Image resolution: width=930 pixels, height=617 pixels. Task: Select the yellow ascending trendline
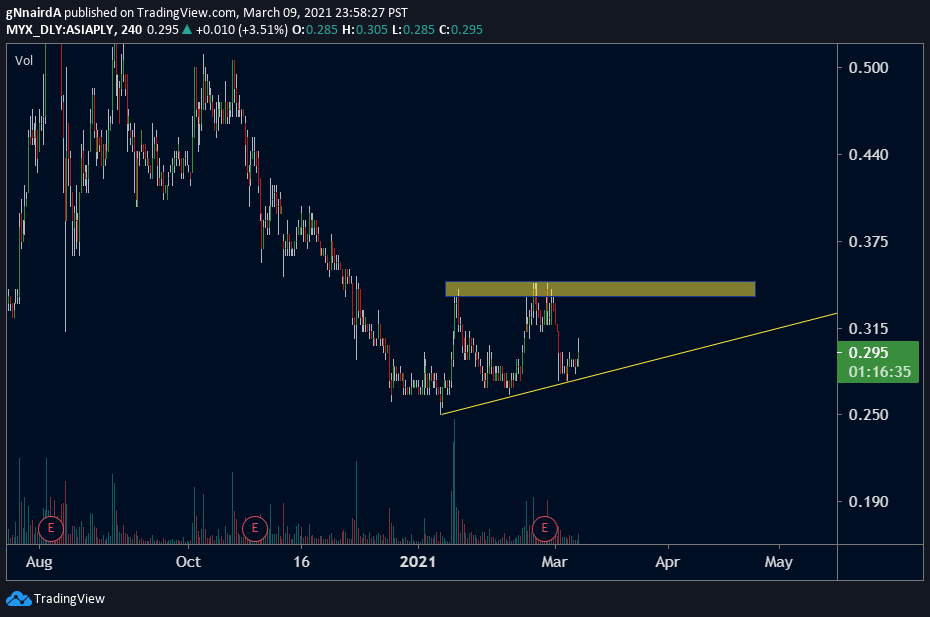pos(639,364)
